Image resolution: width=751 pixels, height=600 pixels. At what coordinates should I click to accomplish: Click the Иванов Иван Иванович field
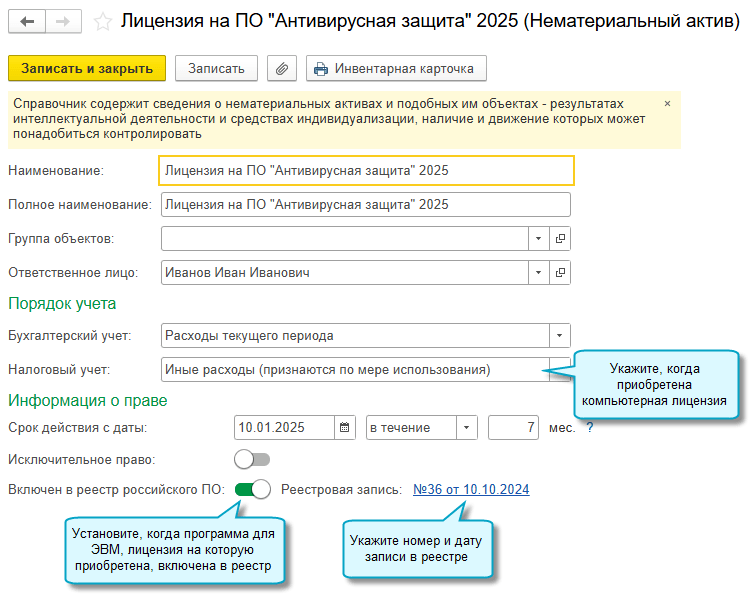tap(345, 272)
